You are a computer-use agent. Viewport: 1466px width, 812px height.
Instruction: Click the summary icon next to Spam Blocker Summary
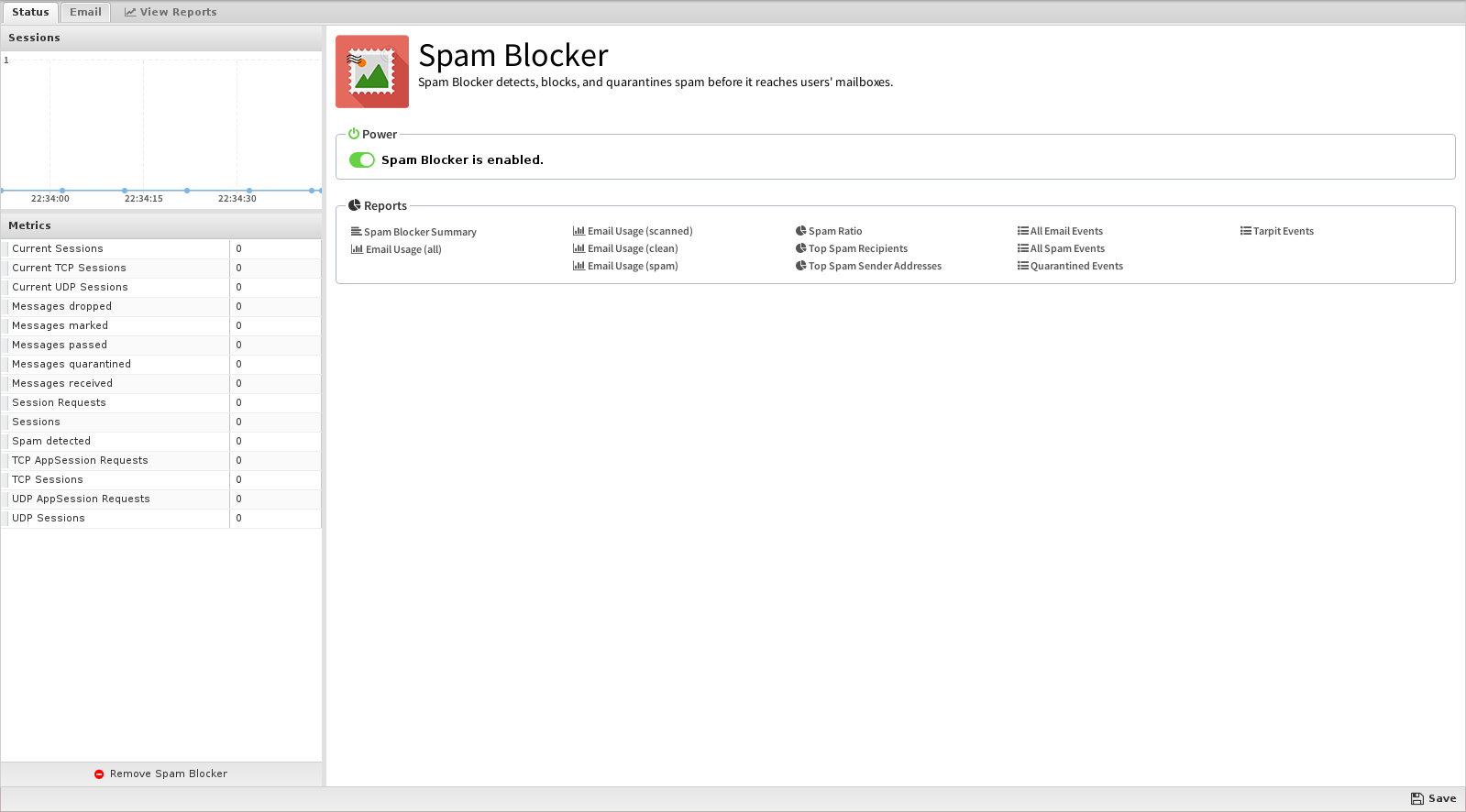pyautogui.click(x=356, y=232)
